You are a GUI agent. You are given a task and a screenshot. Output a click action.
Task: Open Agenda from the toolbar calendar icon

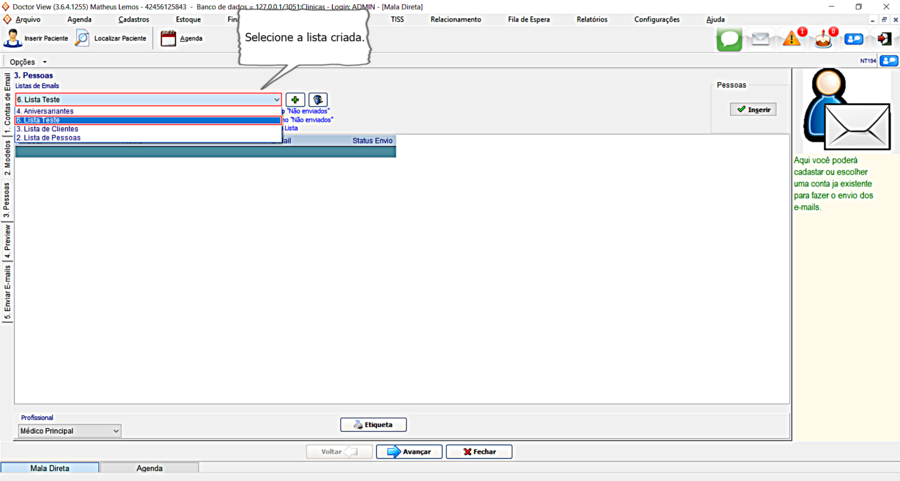(181, 38)
